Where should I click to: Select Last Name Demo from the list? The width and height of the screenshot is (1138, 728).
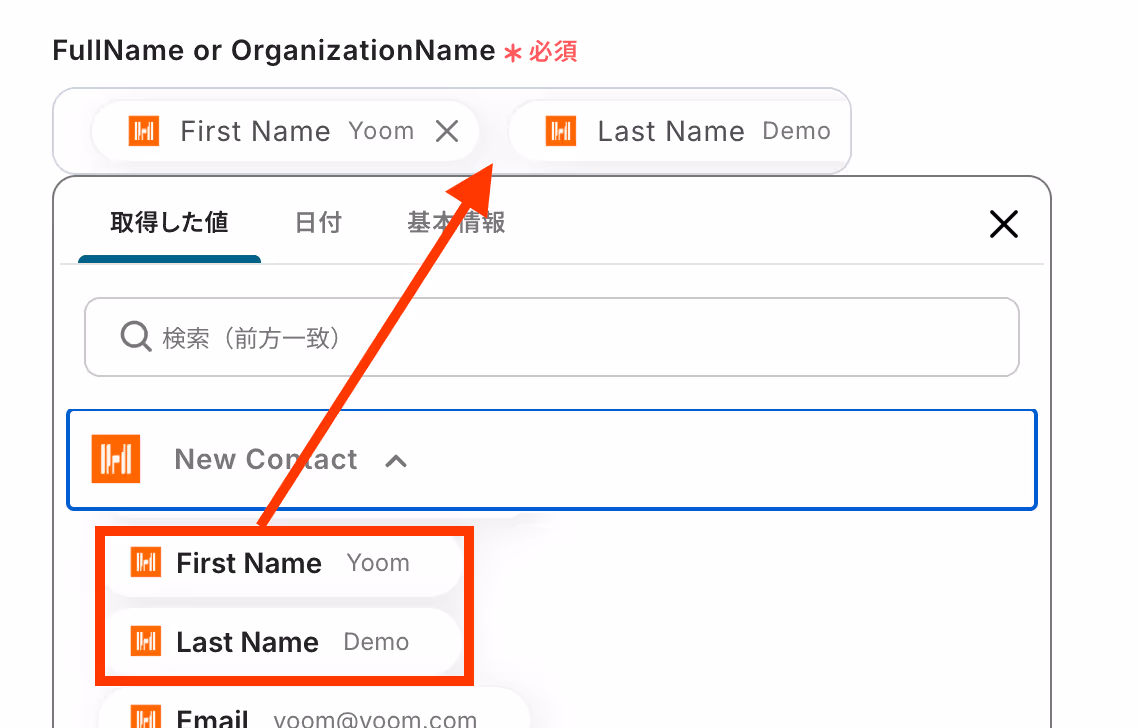click(x=284, y=642)
